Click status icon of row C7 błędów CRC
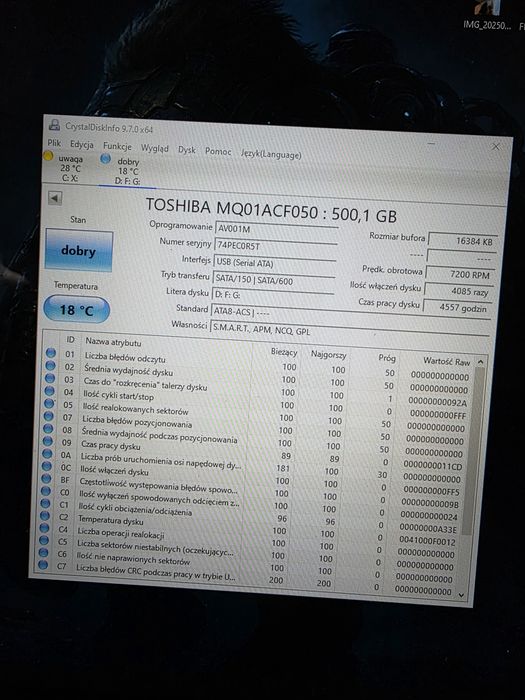The image size is (525, 700). (x=42, y=565)
